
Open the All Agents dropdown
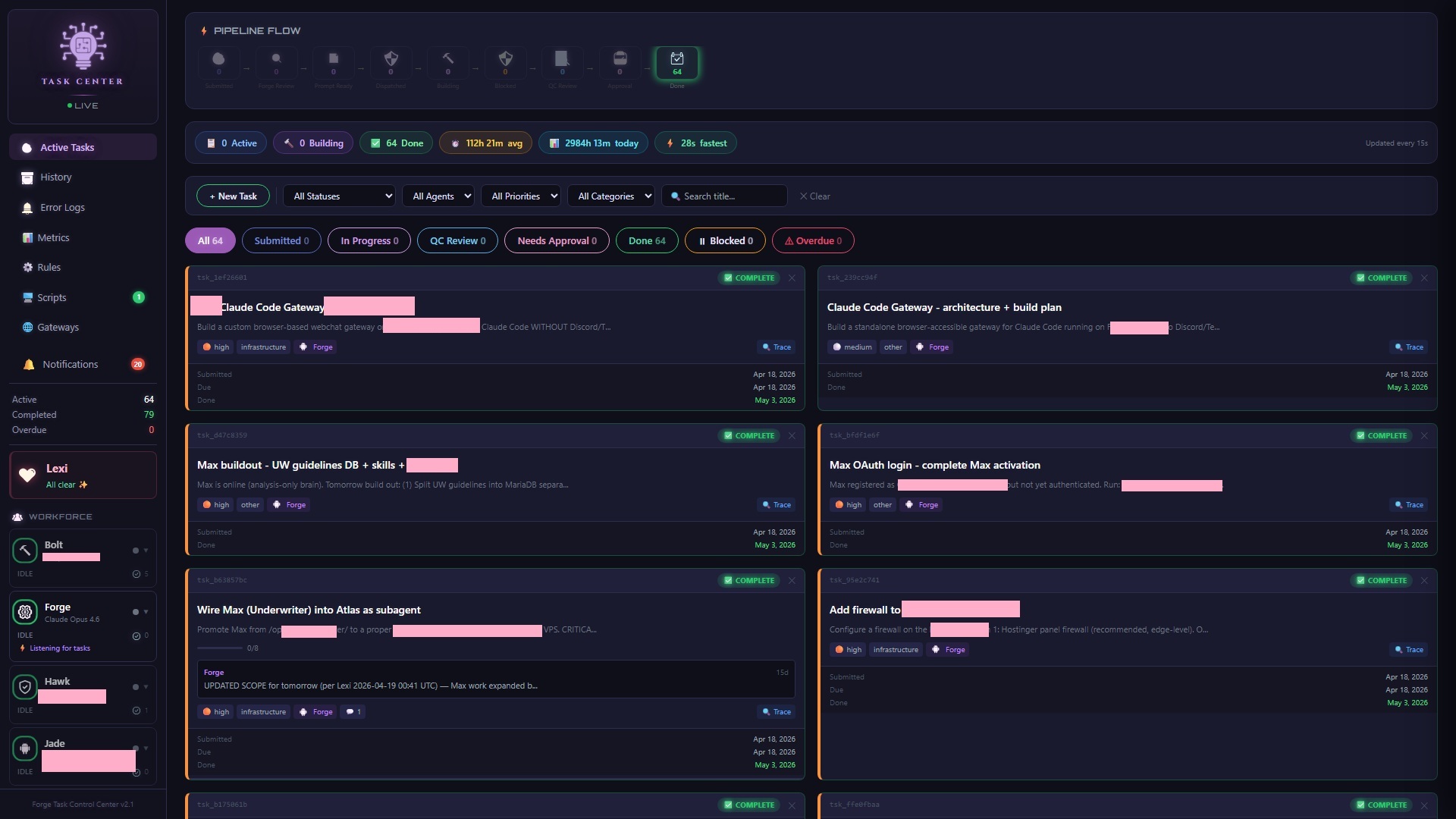click(438, 196)
